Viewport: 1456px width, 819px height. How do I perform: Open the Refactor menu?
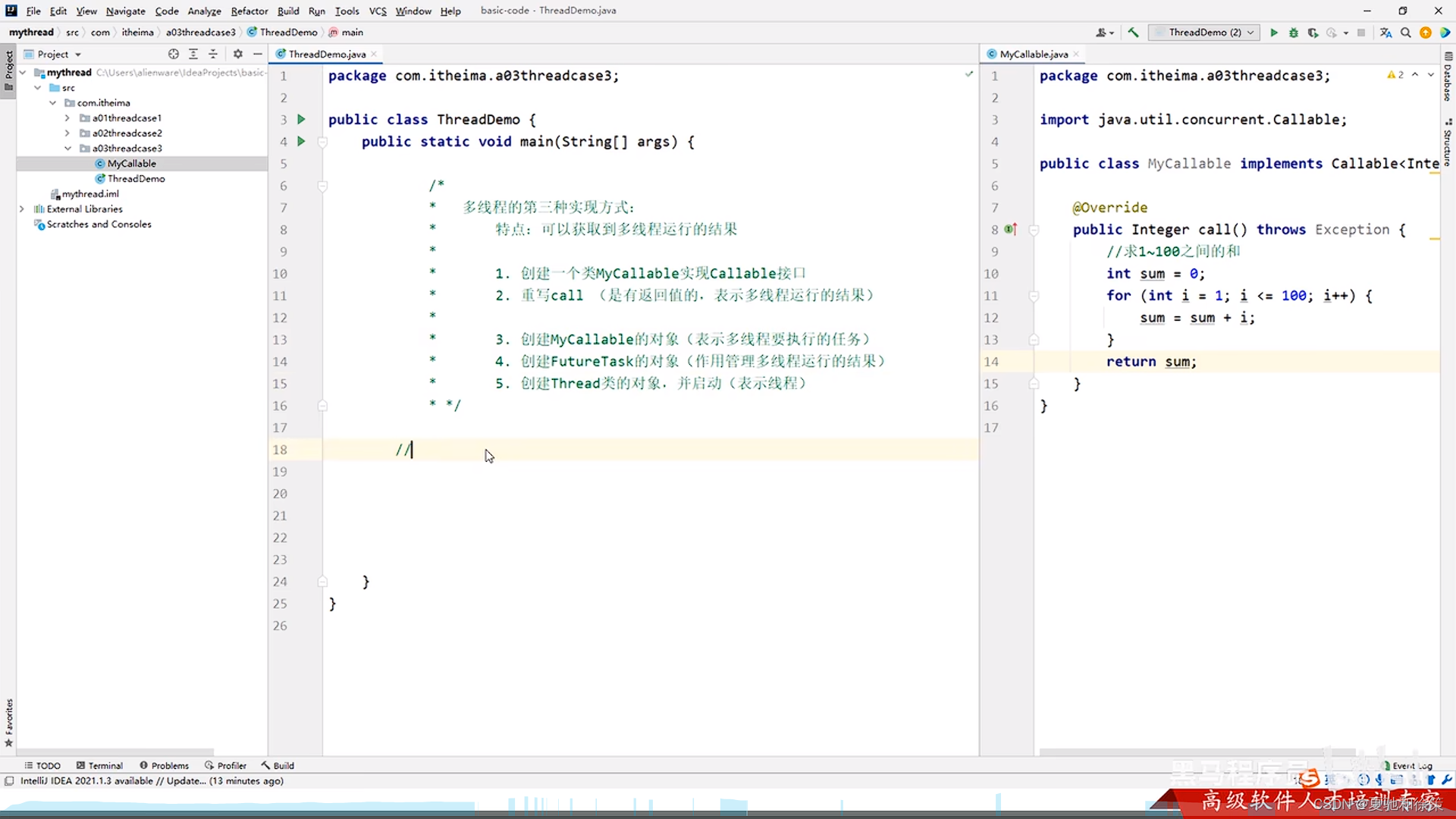[249, 11]
